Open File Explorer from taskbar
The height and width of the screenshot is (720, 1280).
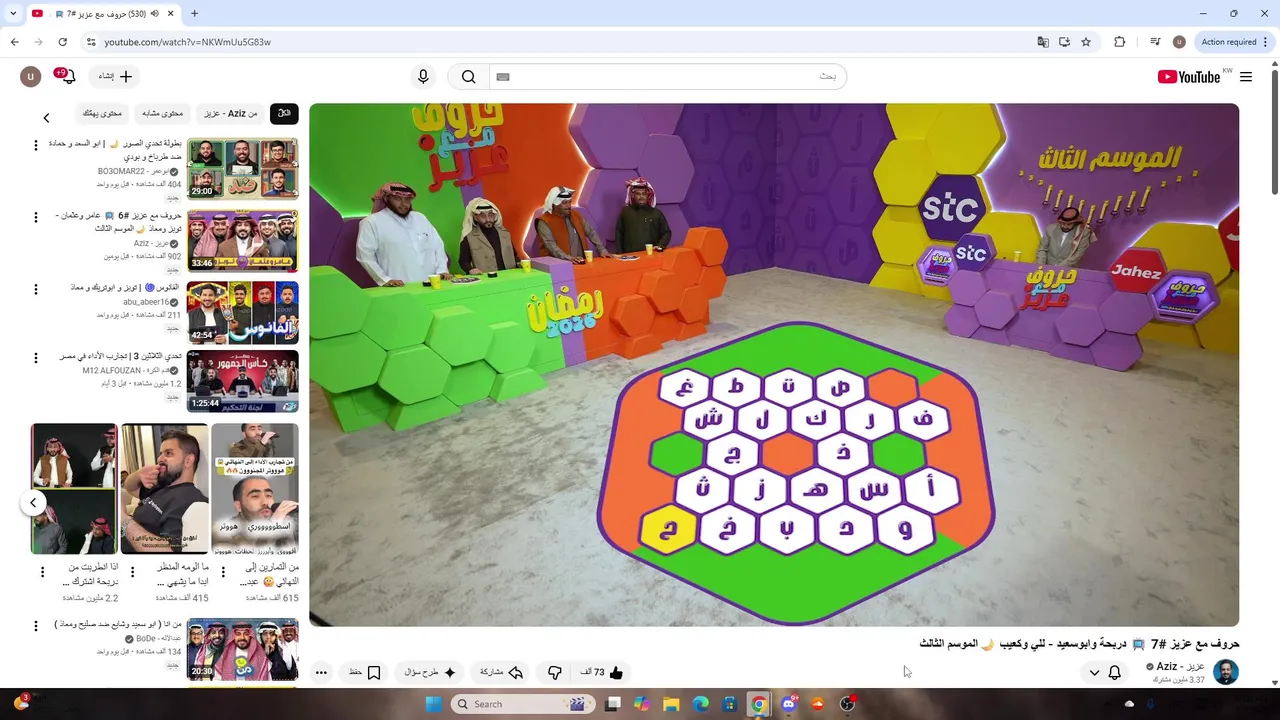(671, 704)
